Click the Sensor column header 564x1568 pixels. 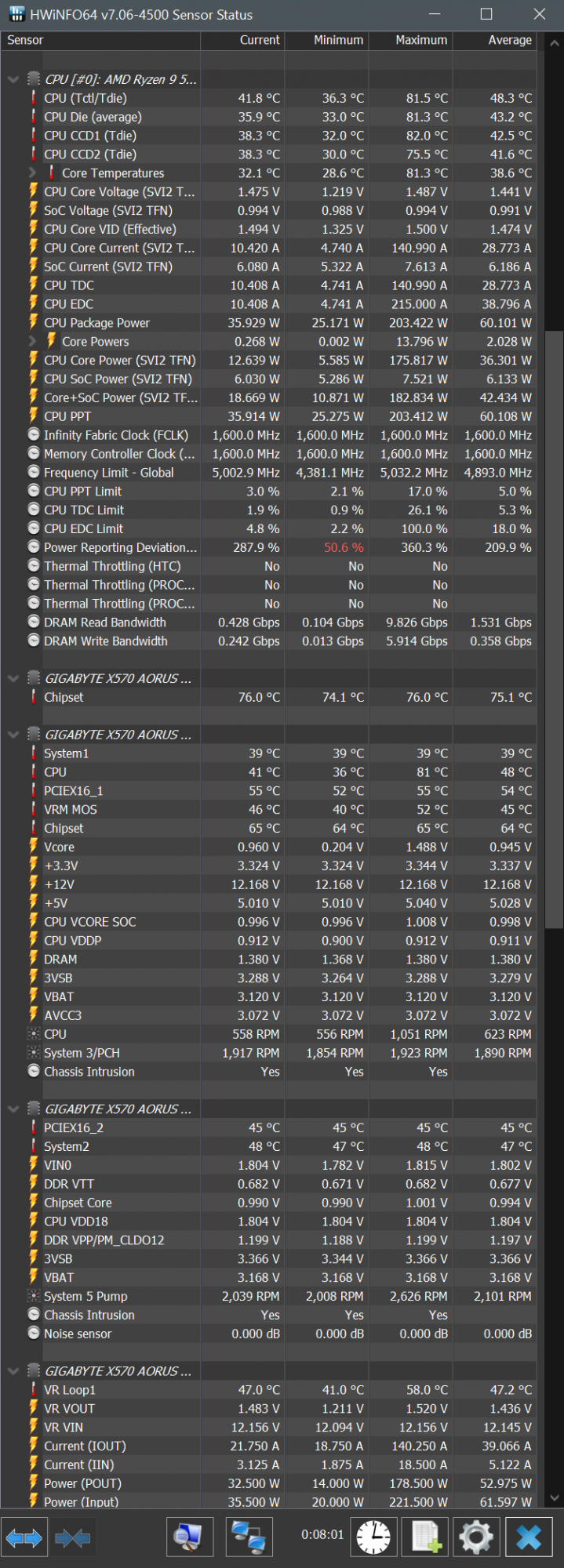point(100,40)
